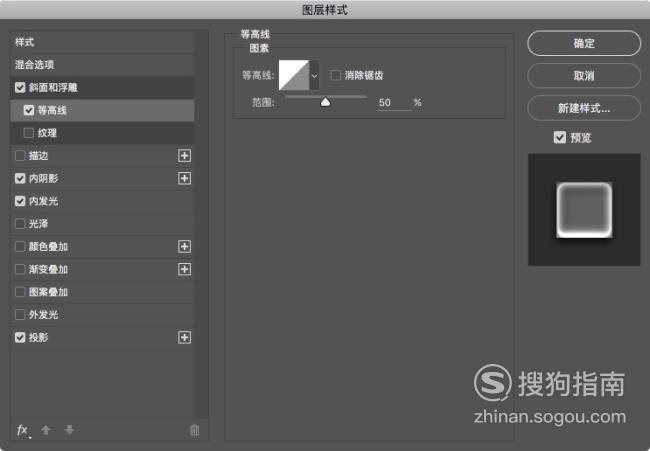Enable the 消除锯齿 anti-alias checkbox

coord(336,75)
